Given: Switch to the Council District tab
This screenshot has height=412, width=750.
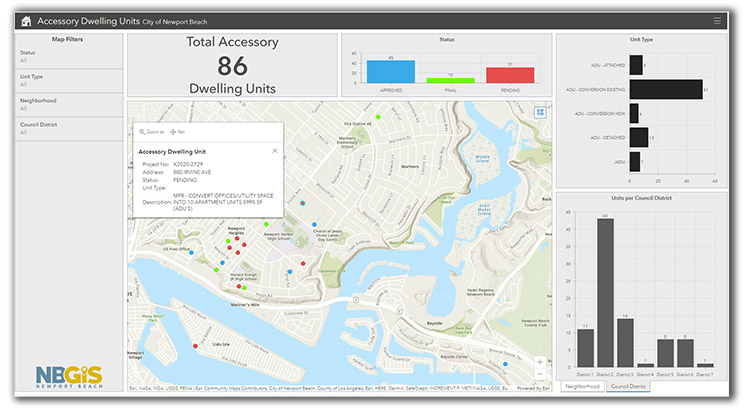Looking at the screenshot, I should click(x=628, y=386).
